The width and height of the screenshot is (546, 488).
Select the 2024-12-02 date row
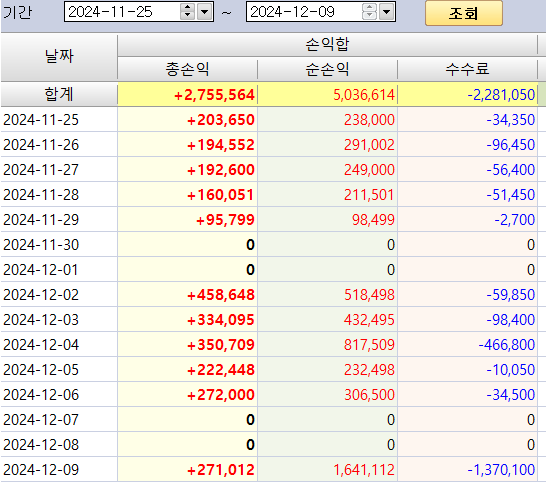[x=59, y=295]
